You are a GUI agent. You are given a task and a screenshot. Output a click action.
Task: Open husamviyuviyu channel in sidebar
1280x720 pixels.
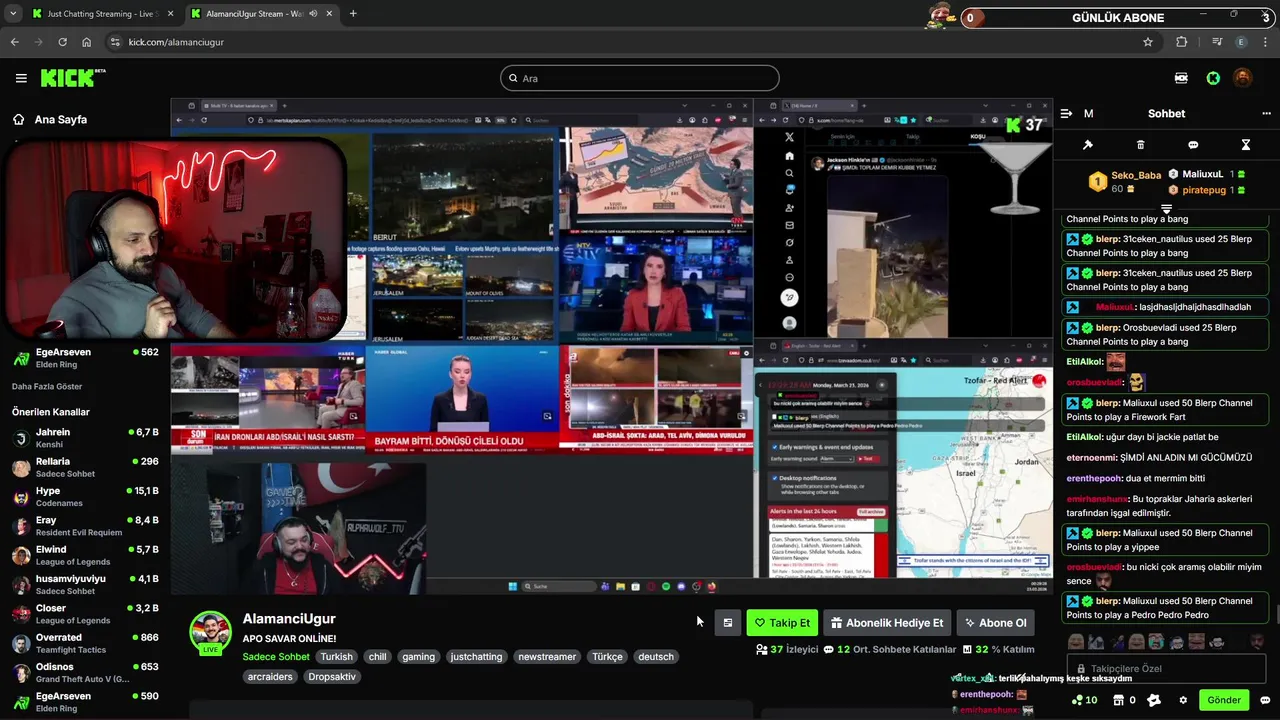tap(85, 584)
